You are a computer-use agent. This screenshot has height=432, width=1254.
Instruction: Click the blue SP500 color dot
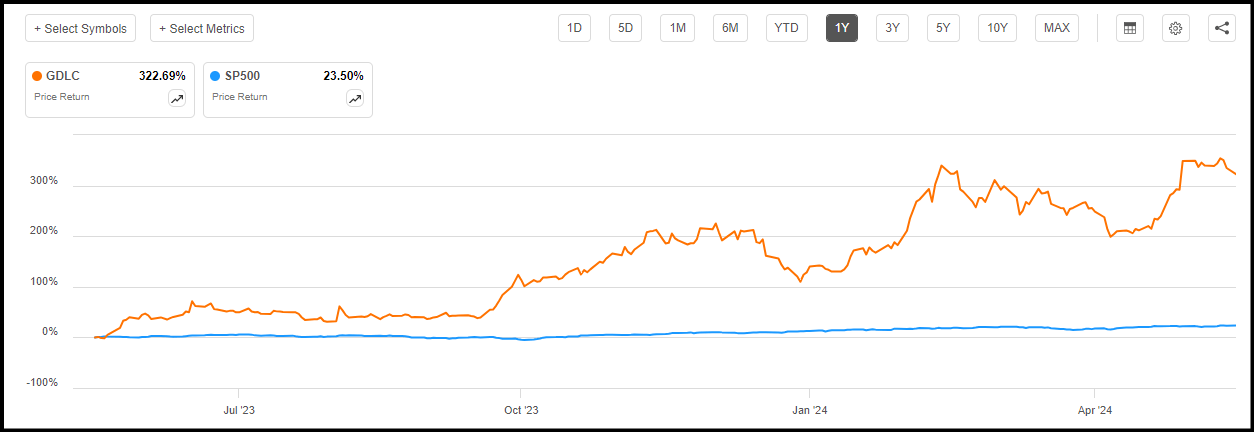[215, 75]
